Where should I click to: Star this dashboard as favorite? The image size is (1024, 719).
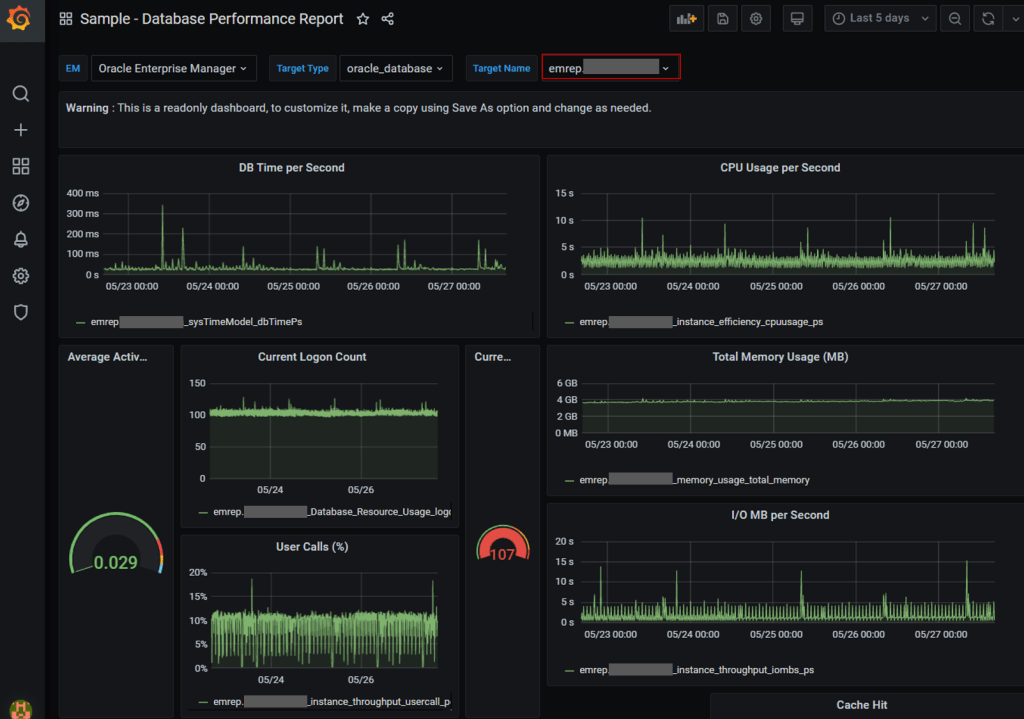(363, 19)
